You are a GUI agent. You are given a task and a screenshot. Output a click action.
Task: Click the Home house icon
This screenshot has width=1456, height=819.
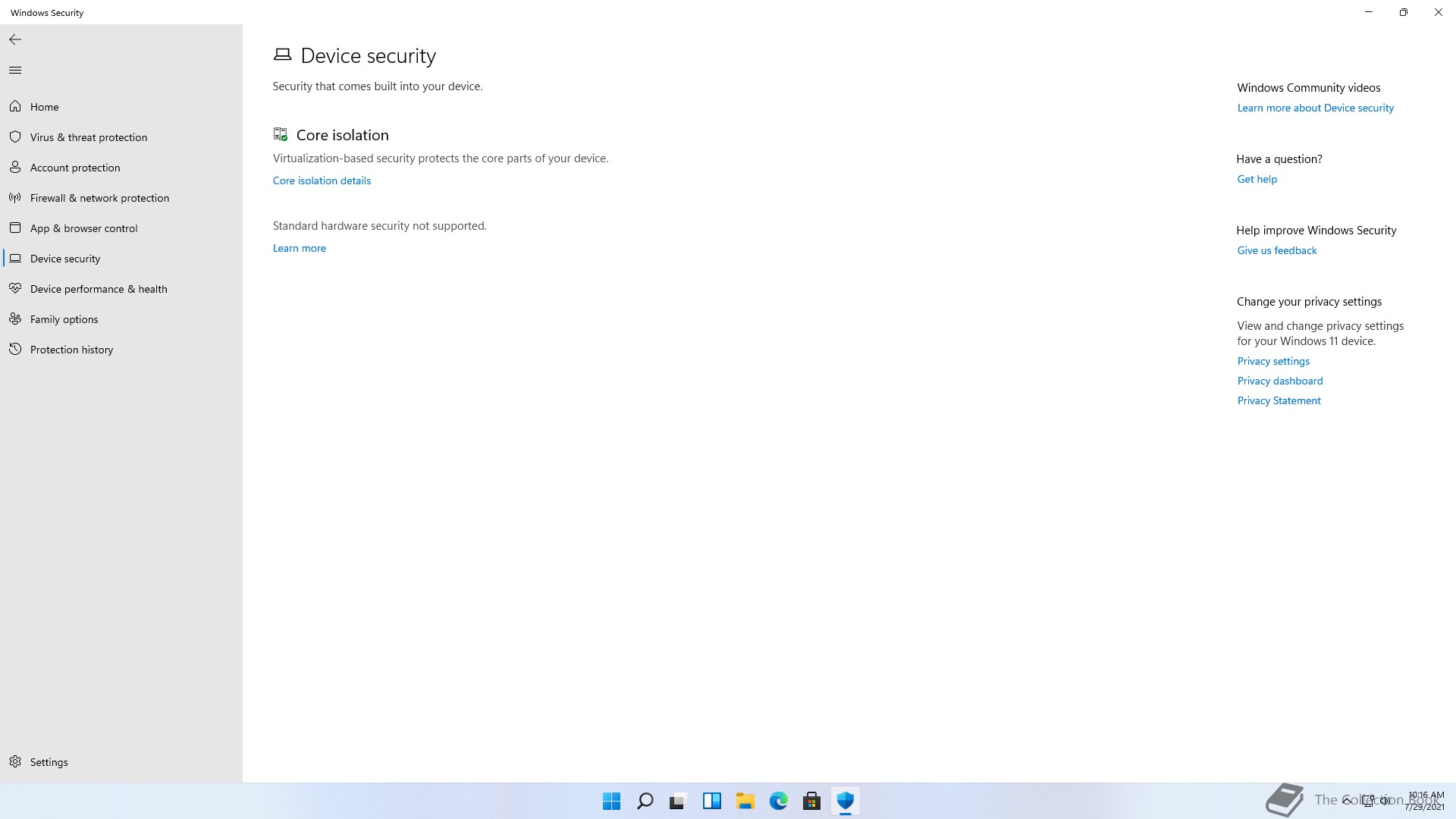click(15, 107)
